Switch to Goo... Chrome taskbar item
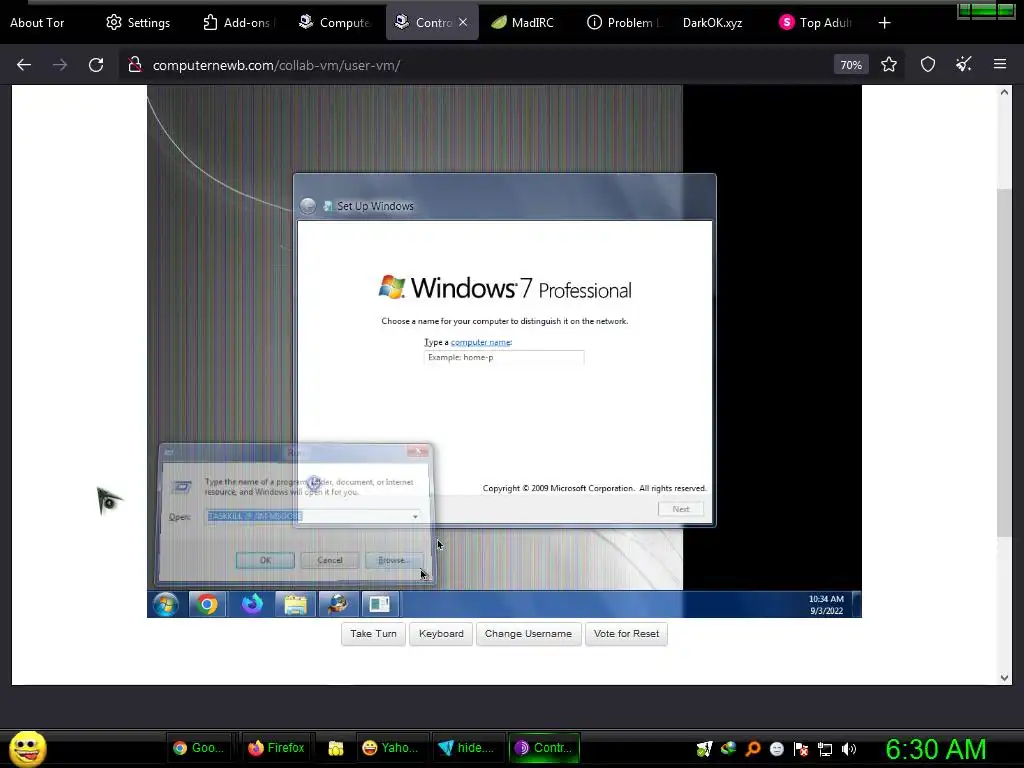1024x768 pixels. 199,748
